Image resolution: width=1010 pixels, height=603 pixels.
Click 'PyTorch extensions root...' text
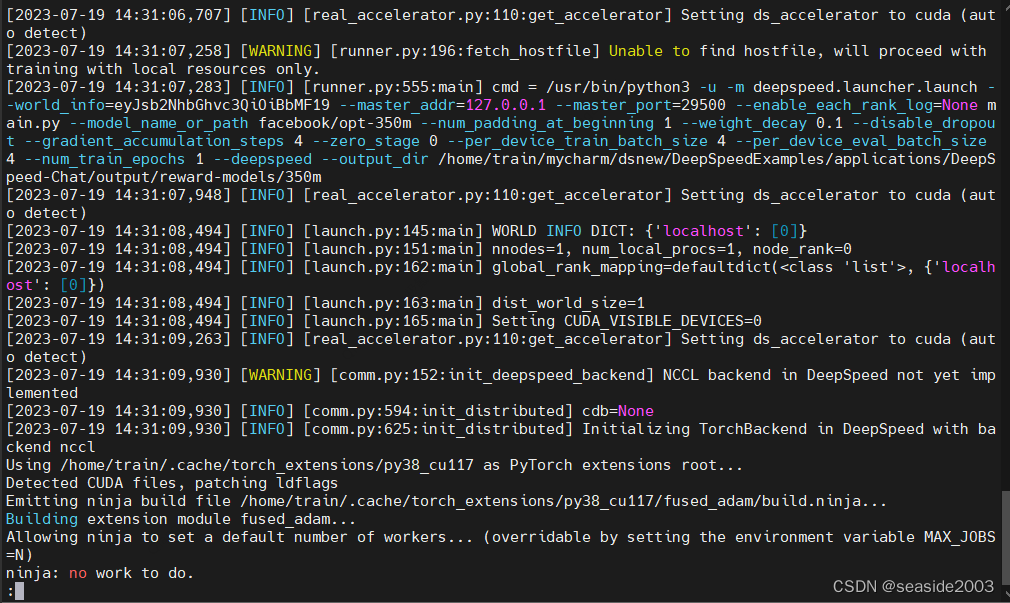point(625,465)
